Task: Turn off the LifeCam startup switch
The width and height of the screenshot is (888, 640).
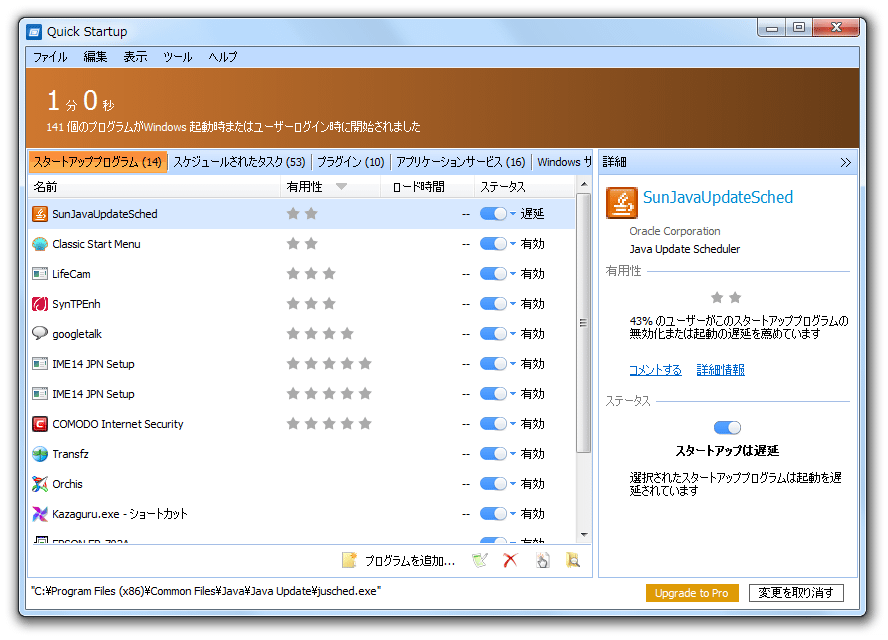Action: 493,274
